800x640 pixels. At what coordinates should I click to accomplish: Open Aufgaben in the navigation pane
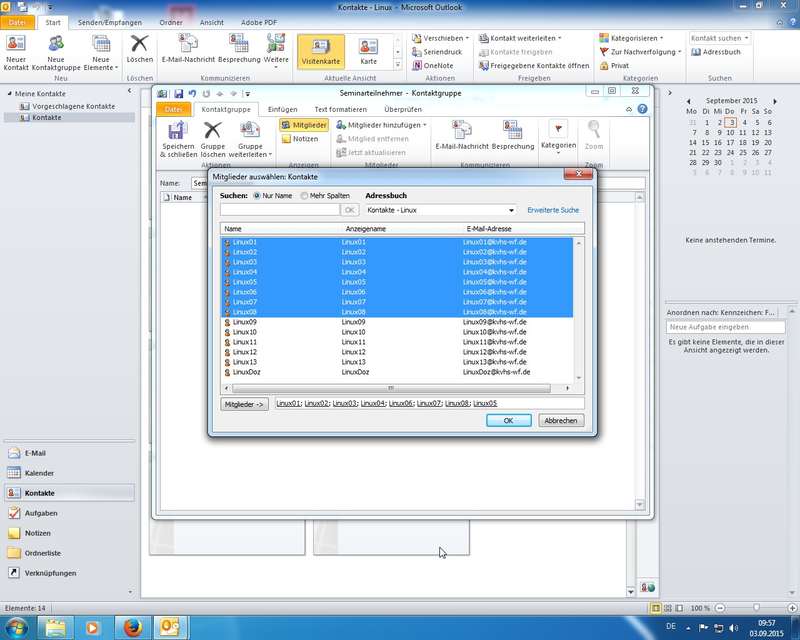tap(40, 513)
